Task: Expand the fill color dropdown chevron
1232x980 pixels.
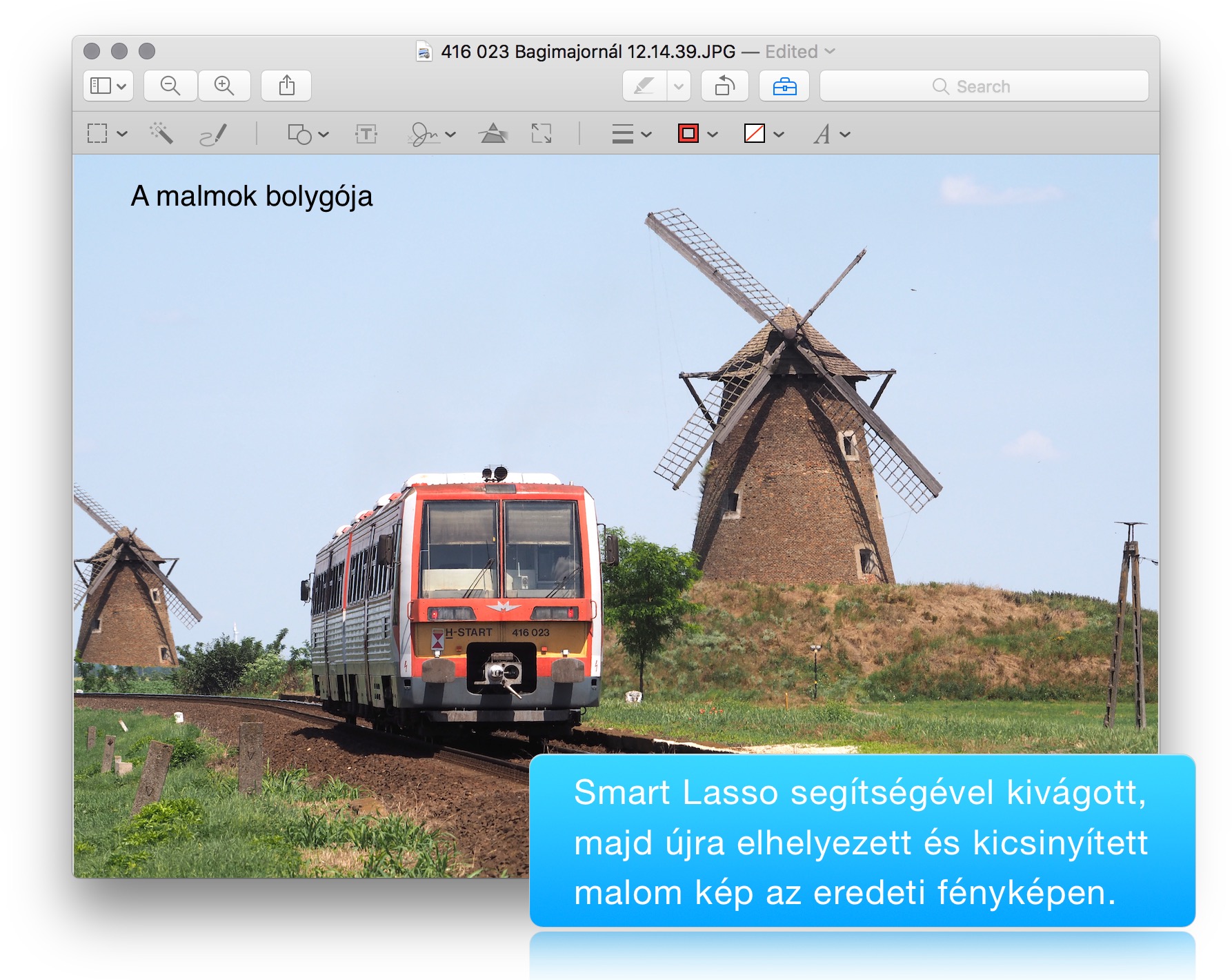Action: (x=779, y=135)
